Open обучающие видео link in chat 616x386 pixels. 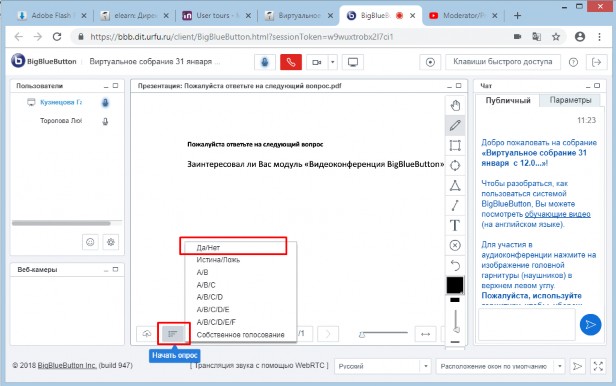coord(557,214)
